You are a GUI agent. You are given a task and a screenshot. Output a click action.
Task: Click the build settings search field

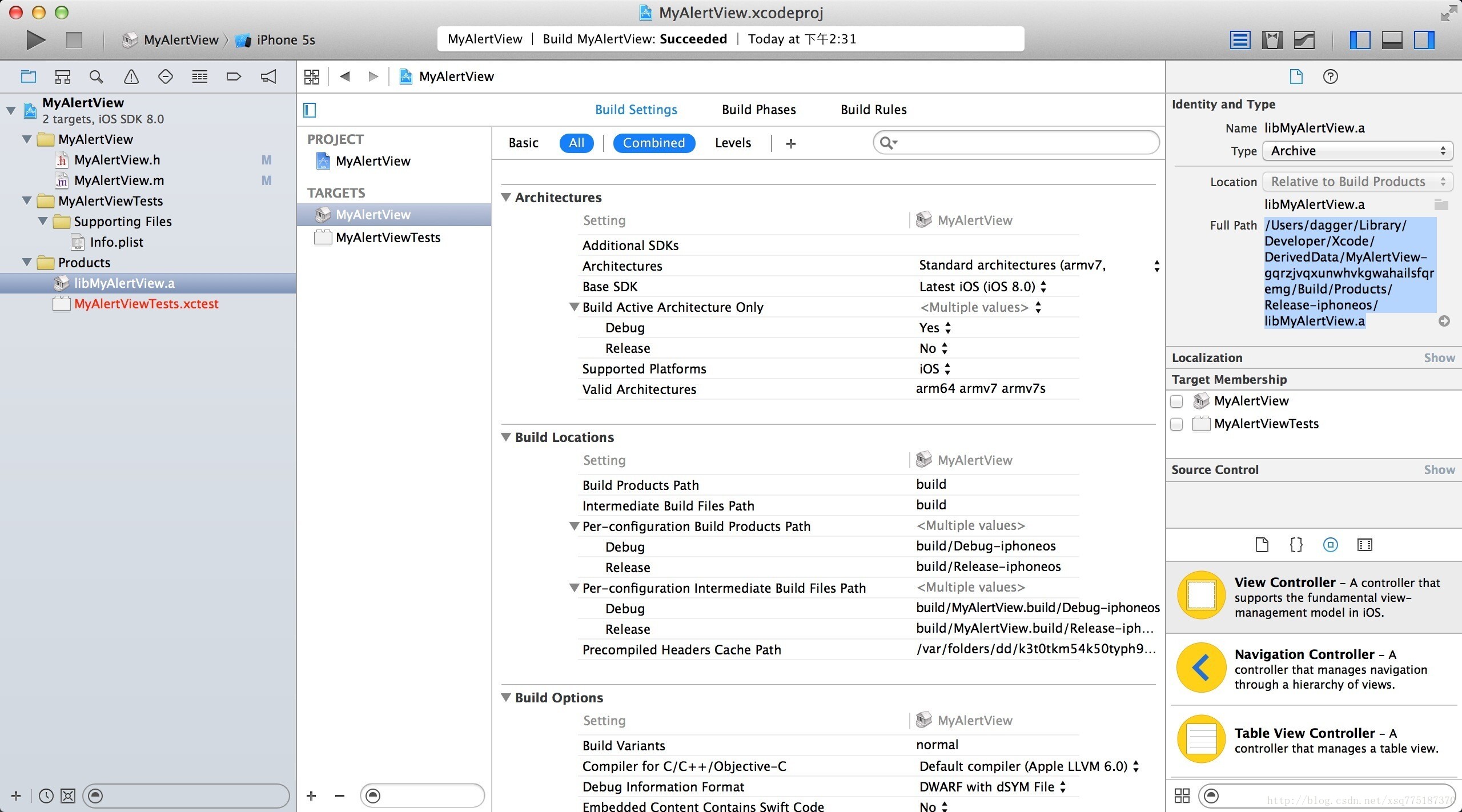pyautogui.click(x=1016, y=143)
